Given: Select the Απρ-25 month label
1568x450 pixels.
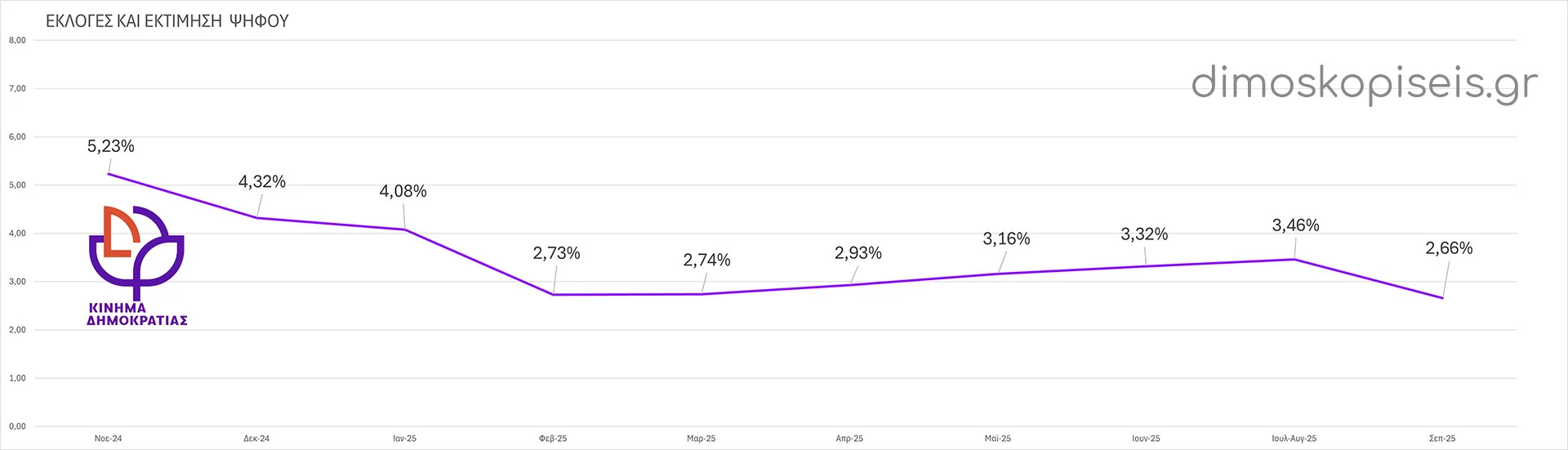Looking at the screenshot, I should tap(849, 439).
